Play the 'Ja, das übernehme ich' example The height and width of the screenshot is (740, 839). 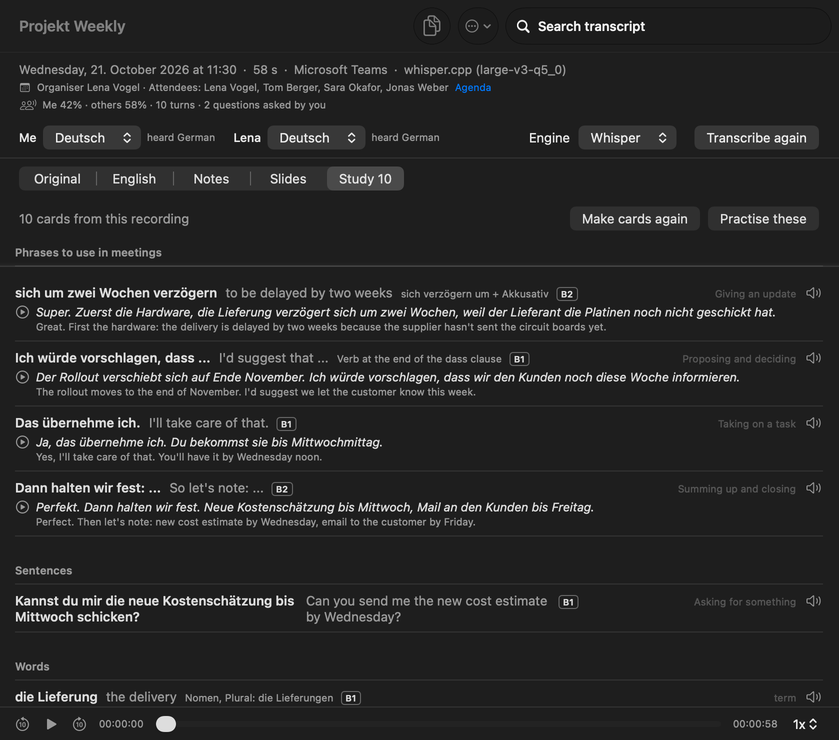pyautogui.click(x=22, y=442)
